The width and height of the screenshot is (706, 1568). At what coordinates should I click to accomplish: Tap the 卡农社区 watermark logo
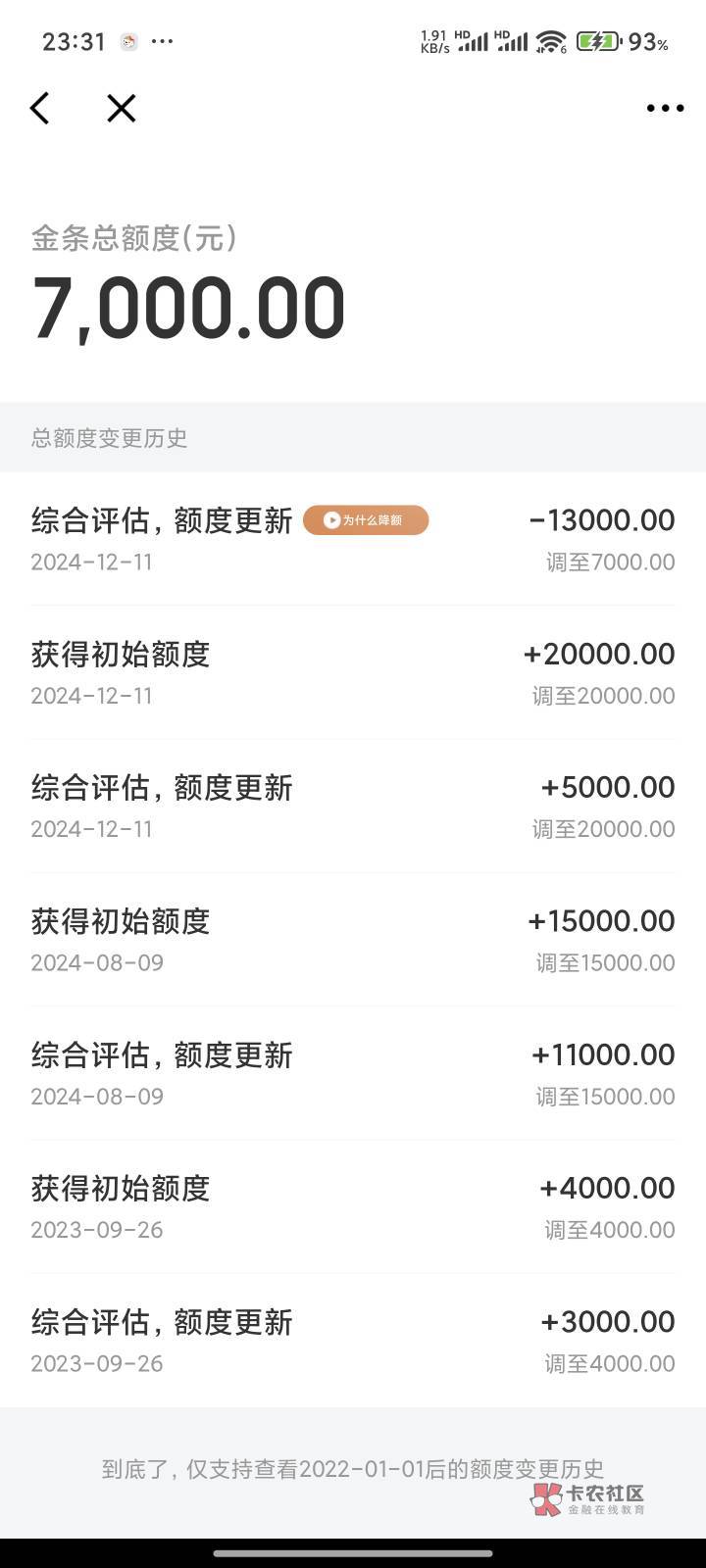pos(587,1498)
